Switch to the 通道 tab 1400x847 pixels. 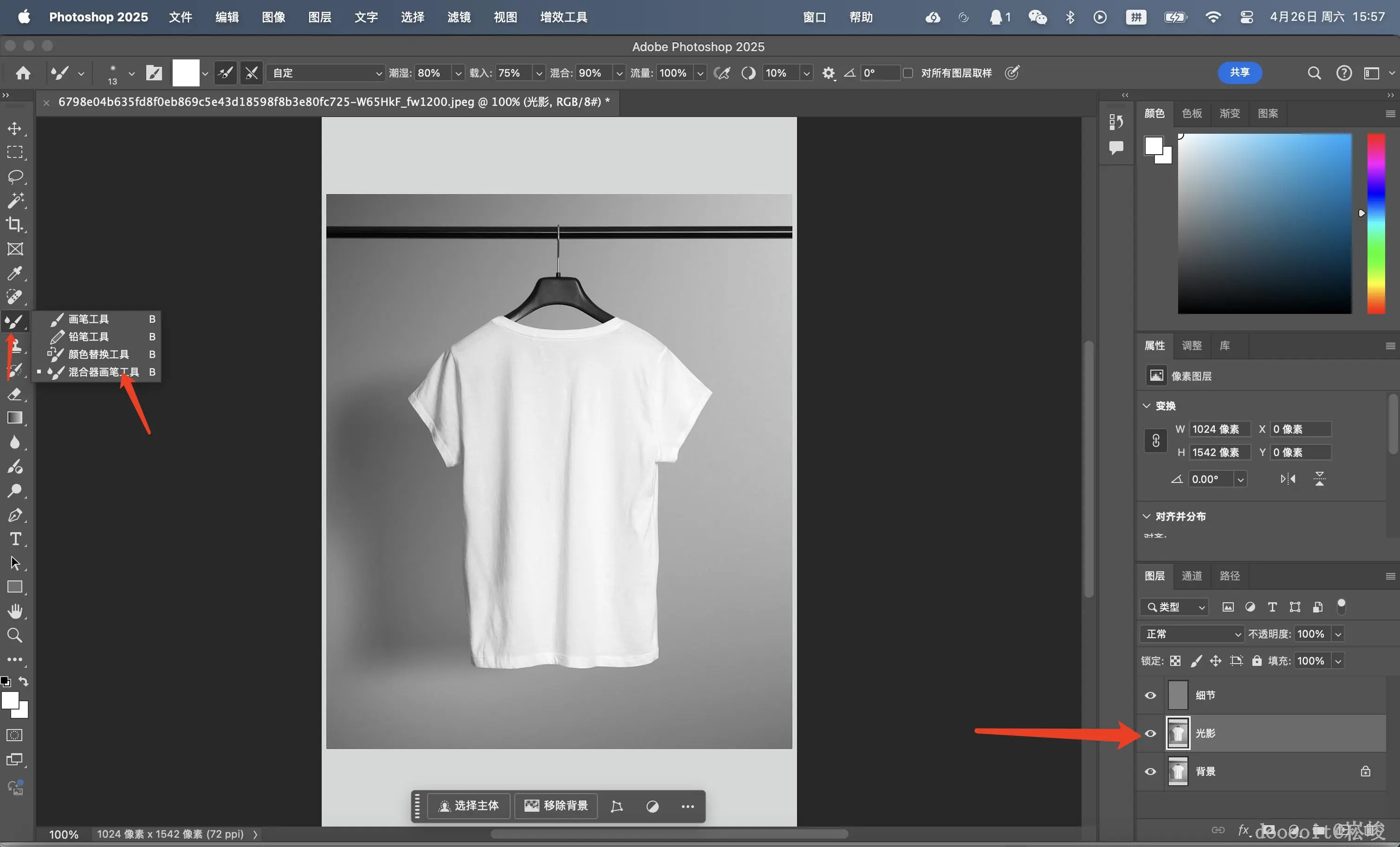[x=1192, y=576]
